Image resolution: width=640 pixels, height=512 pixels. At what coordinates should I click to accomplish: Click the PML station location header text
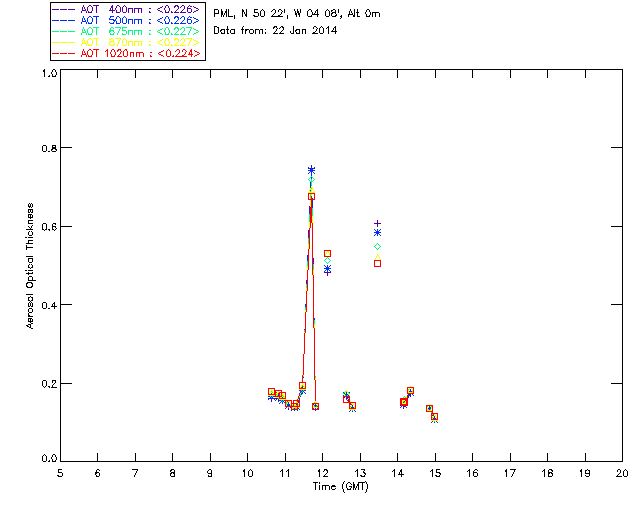(297, 14)
